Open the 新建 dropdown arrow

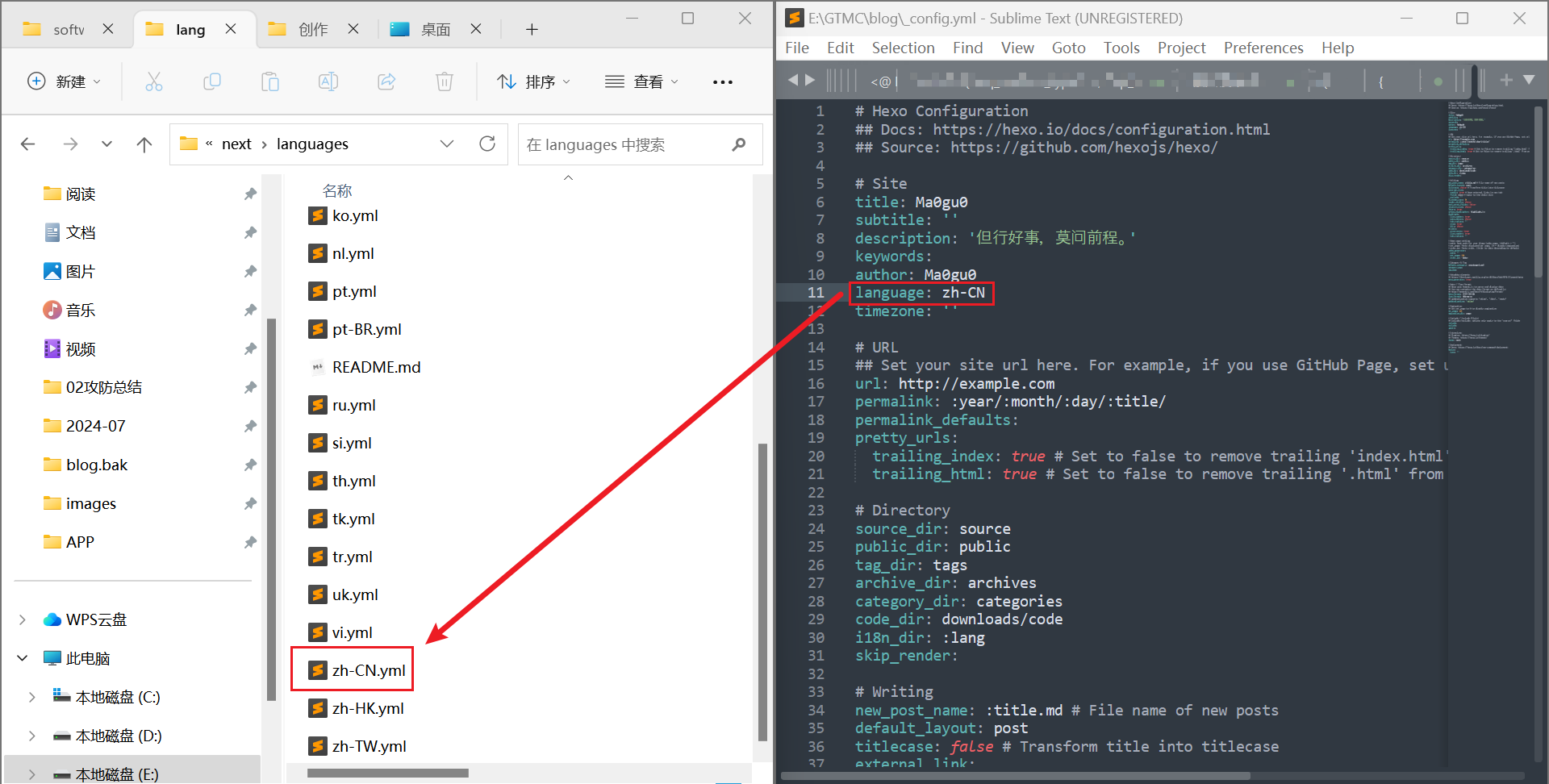tap(97, 82)
